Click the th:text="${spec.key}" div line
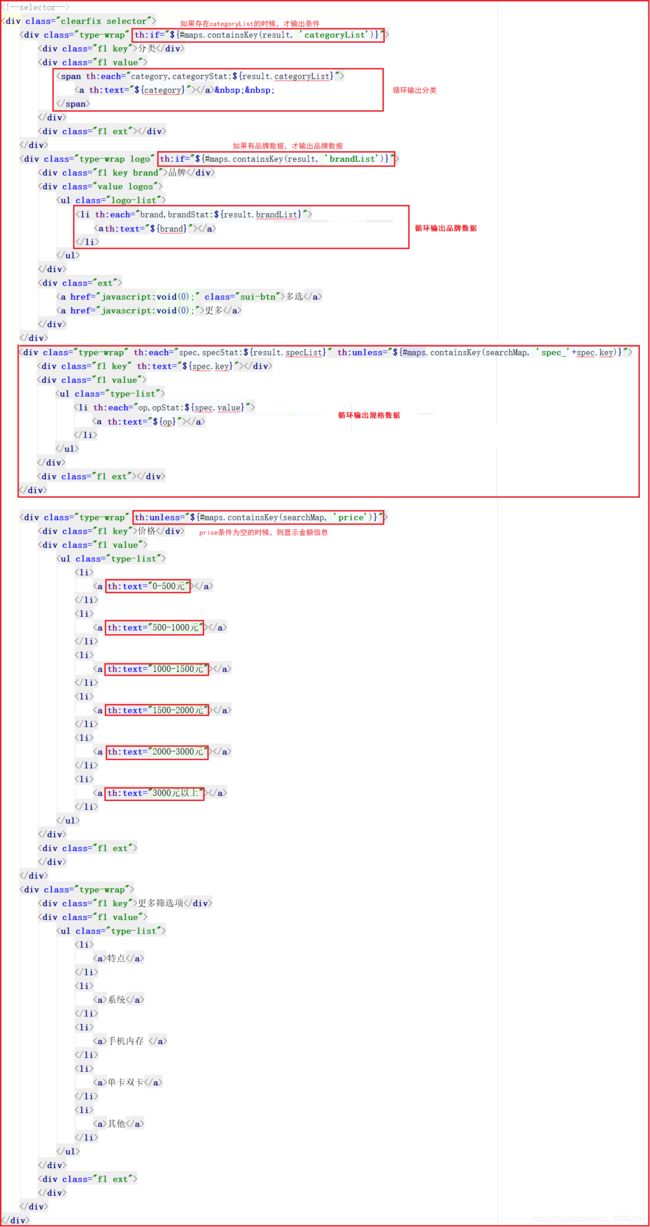Viewport: 650px width, 1227px height. click(155, 366)
